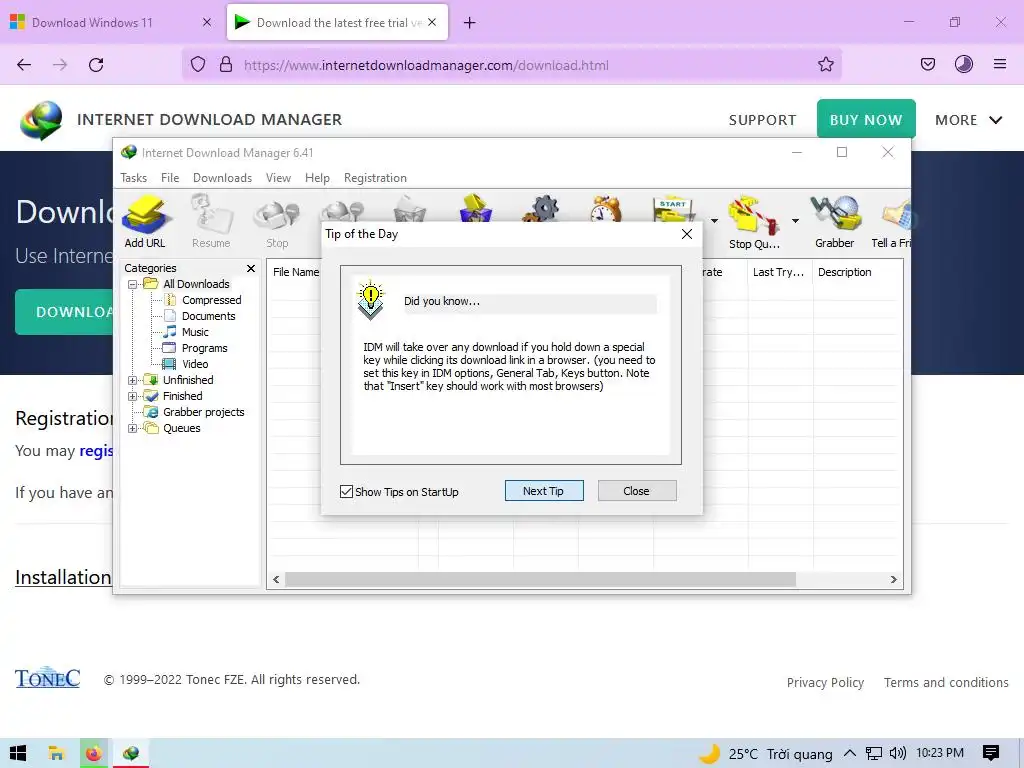Click the Scheduler alarm clock icon
Image resolution: width=1024 pixels, height=768 pixels.
(x=606, y=209)
